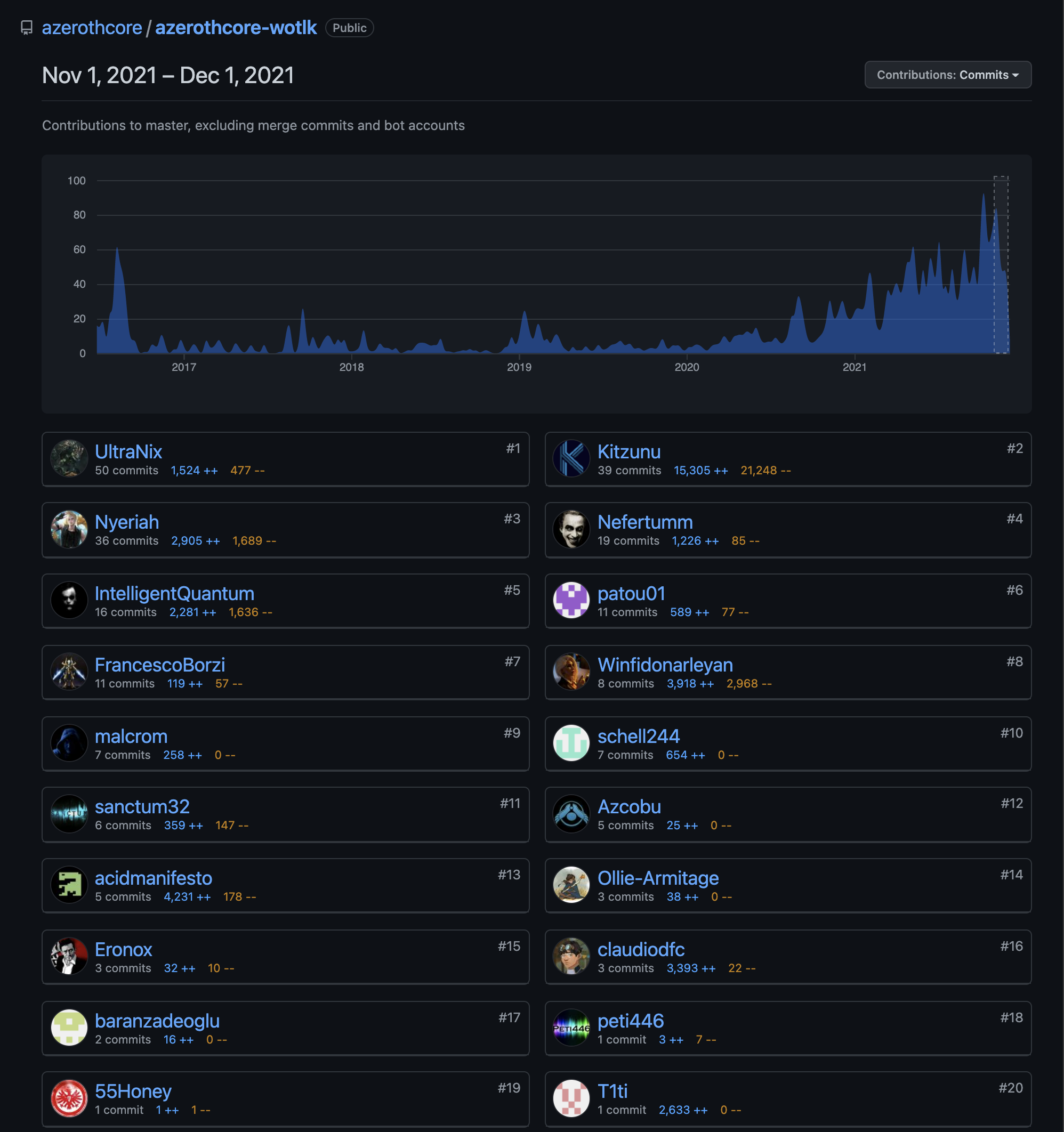Open the azerothcore organization link
This screenshot has width=1064, height=1132.
(92, 28)
